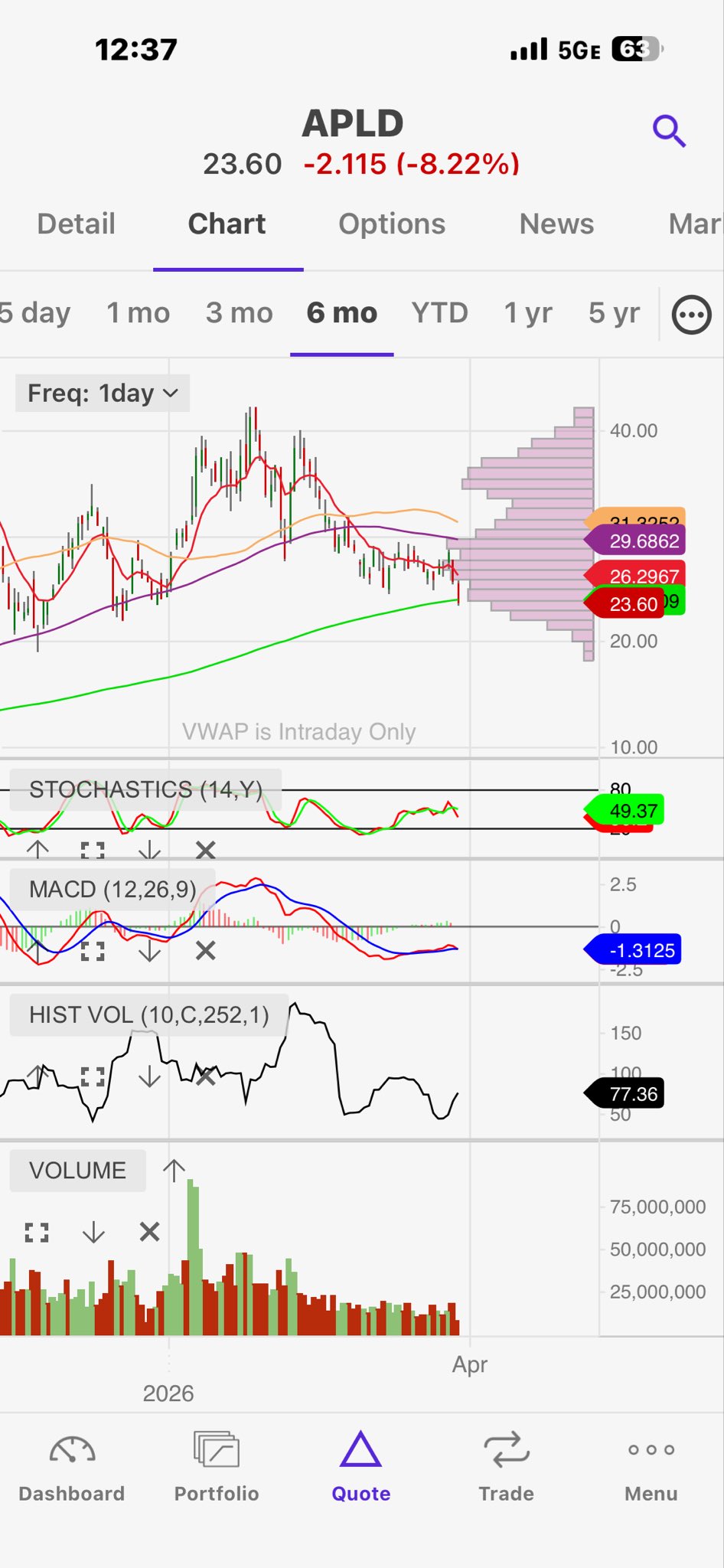
Task: Tap the -2.115 (-8.22%) price change
Action: 412,164
